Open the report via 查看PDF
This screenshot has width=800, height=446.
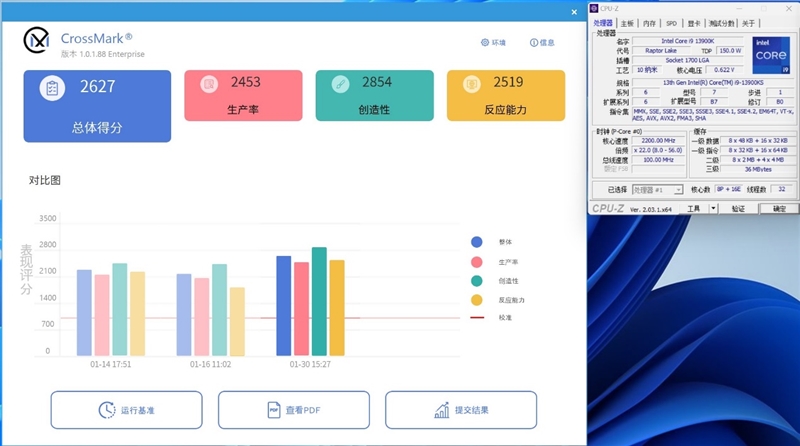[294, 410]
